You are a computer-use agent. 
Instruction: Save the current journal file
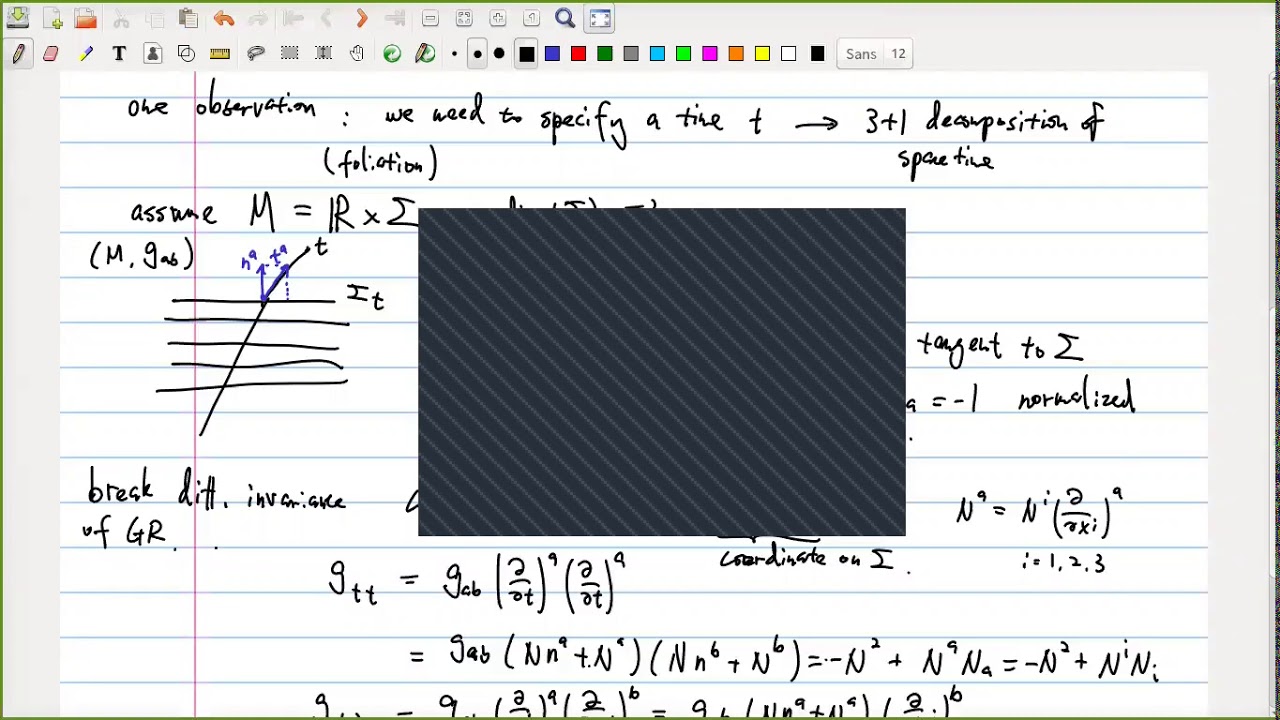click(x=18, y=18)
